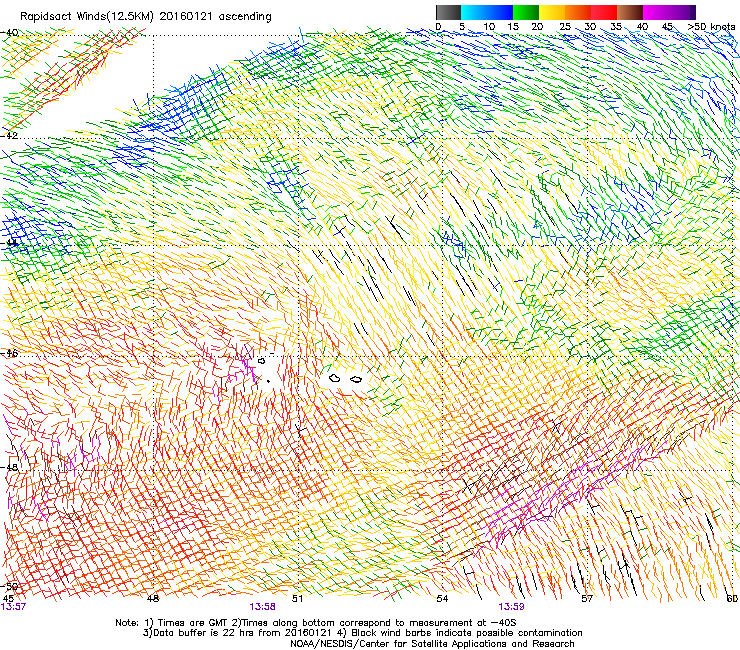Select the gray 0-5 knots legend segment
The height and width of the screenshot is (650, 740).
(448, 12)
